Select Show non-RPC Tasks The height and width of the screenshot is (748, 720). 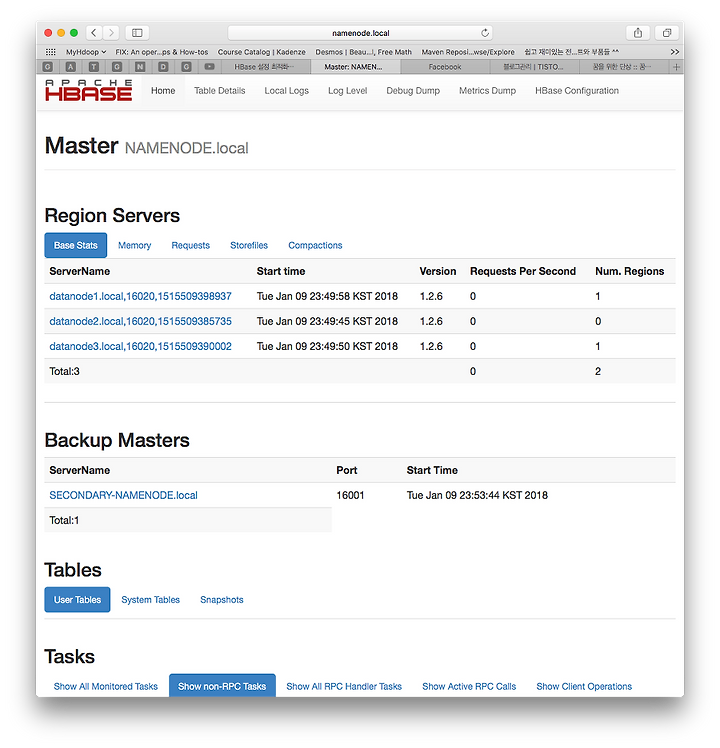(x=222, y=686)
